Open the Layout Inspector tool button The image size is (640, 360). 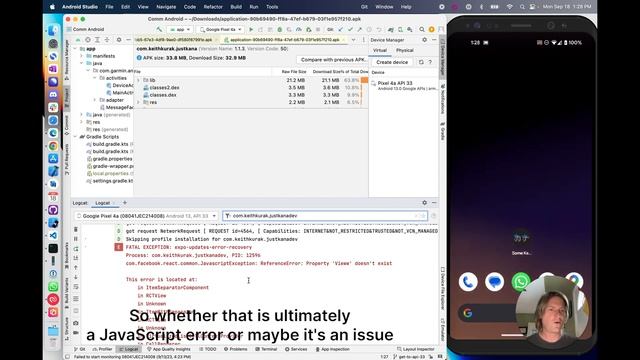coord(416,349)
